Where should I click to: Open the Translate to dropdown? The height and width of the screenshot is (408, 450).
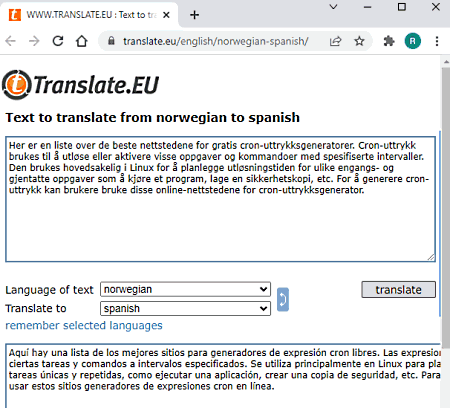tap(185, 309)
